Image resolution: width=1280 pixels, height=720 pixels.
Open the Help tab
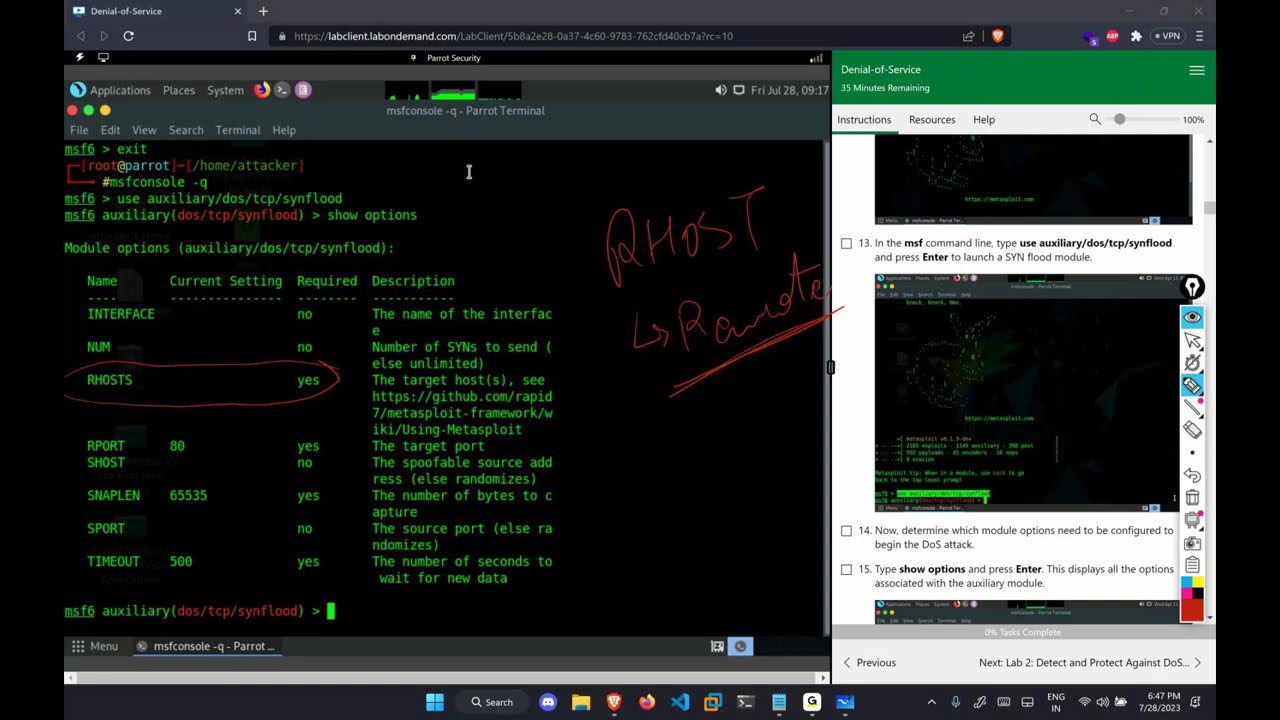tap(984, 119)
